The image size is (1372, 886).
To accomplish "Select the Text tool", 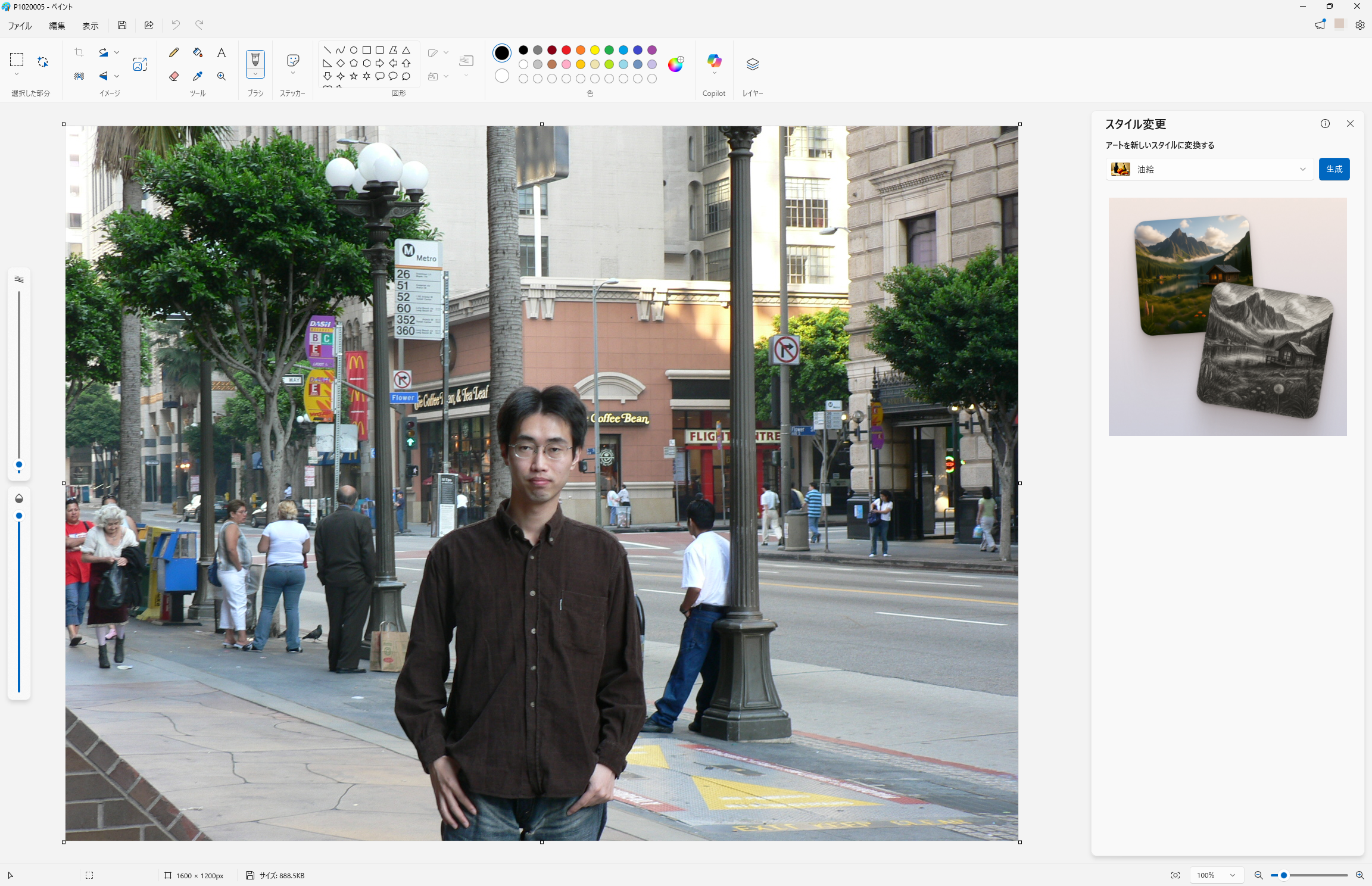I will [222, 52].
